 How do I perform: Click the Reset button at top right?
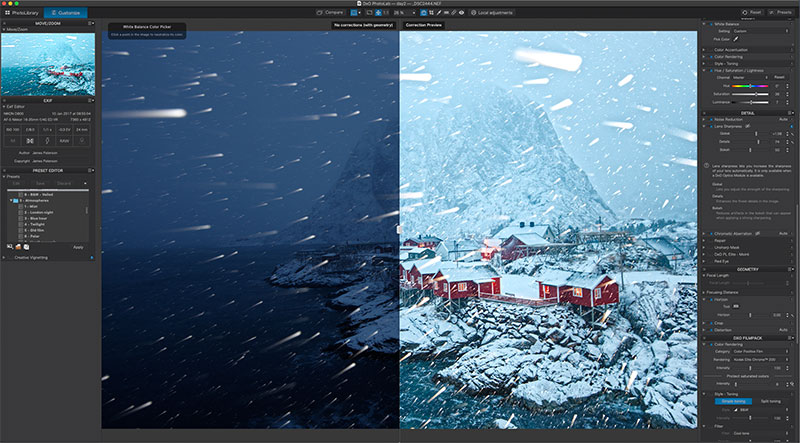(x=752, y=12)
